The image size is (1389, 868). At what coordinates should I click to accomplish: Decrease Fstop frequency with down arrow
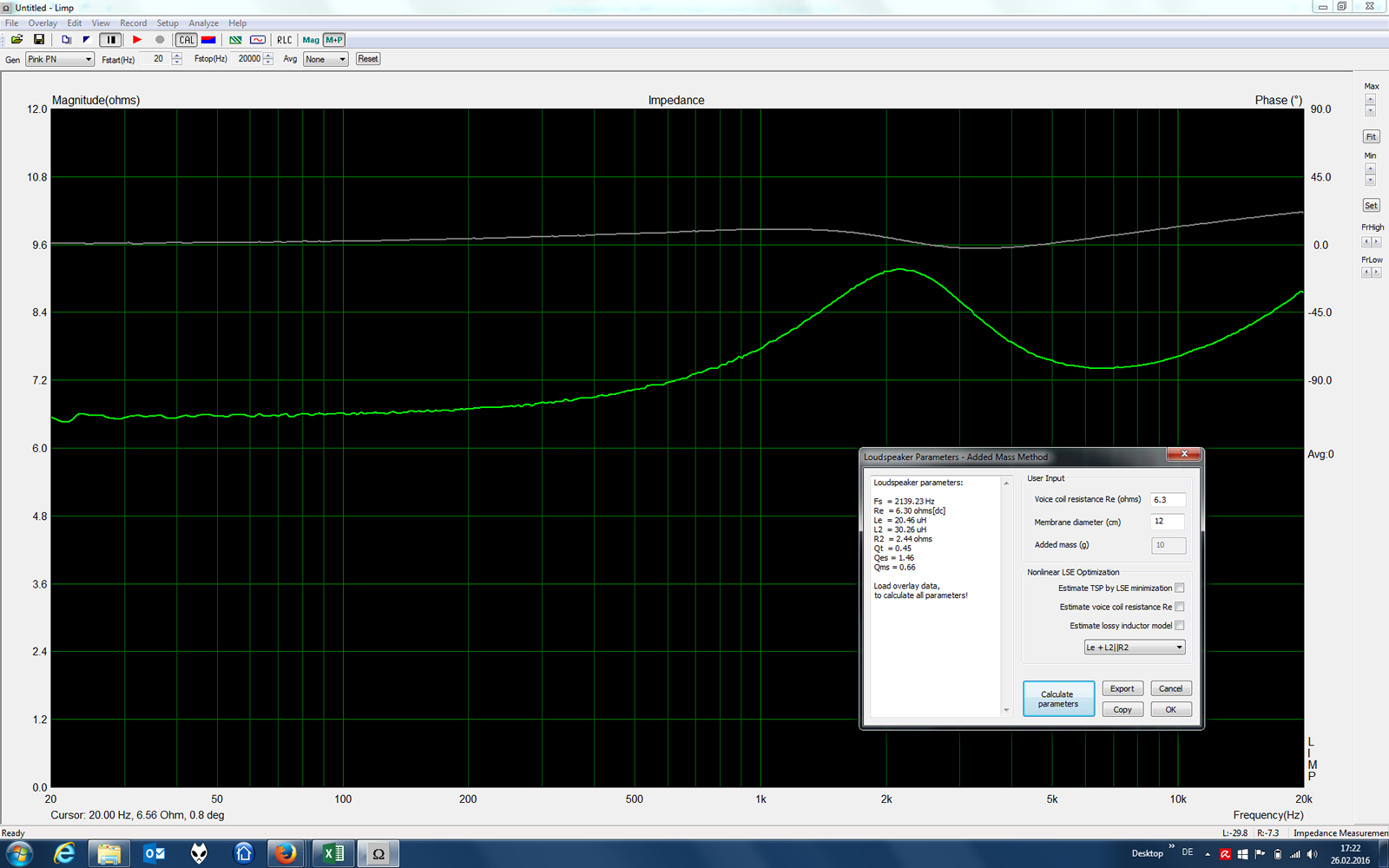[268, 62]
